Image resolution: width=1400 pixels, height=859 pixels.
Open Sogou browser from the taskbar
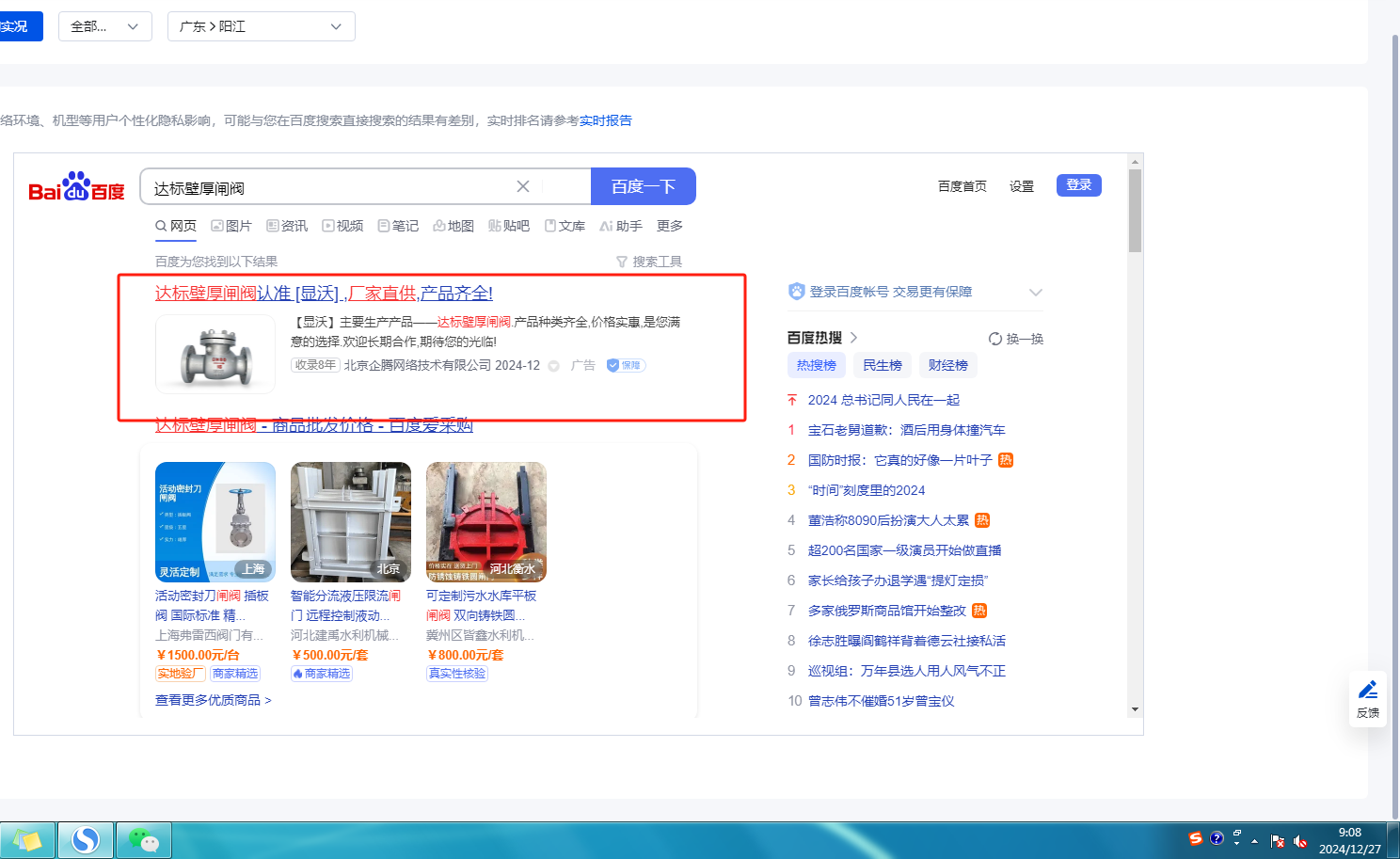point(86,840)
